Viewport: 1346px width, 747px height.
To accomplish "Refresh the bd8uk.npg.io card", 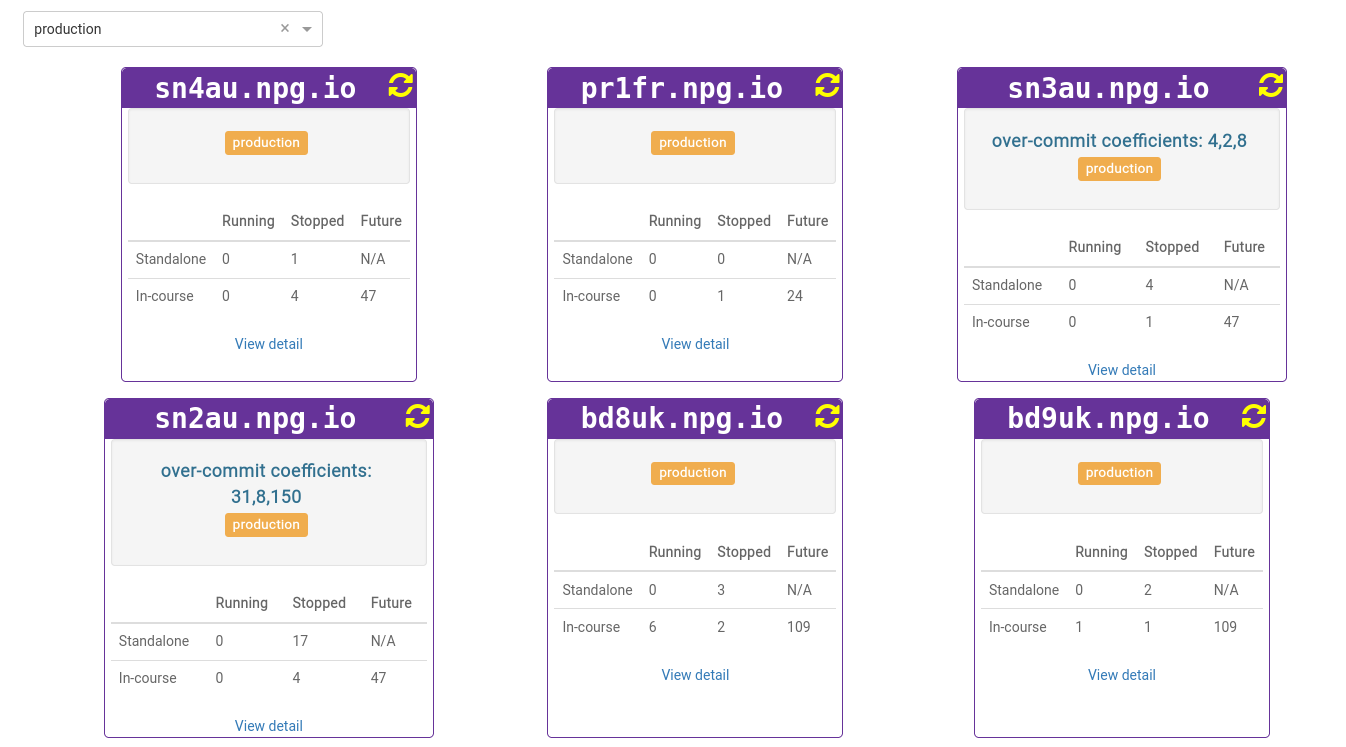I will coord(827,416).
